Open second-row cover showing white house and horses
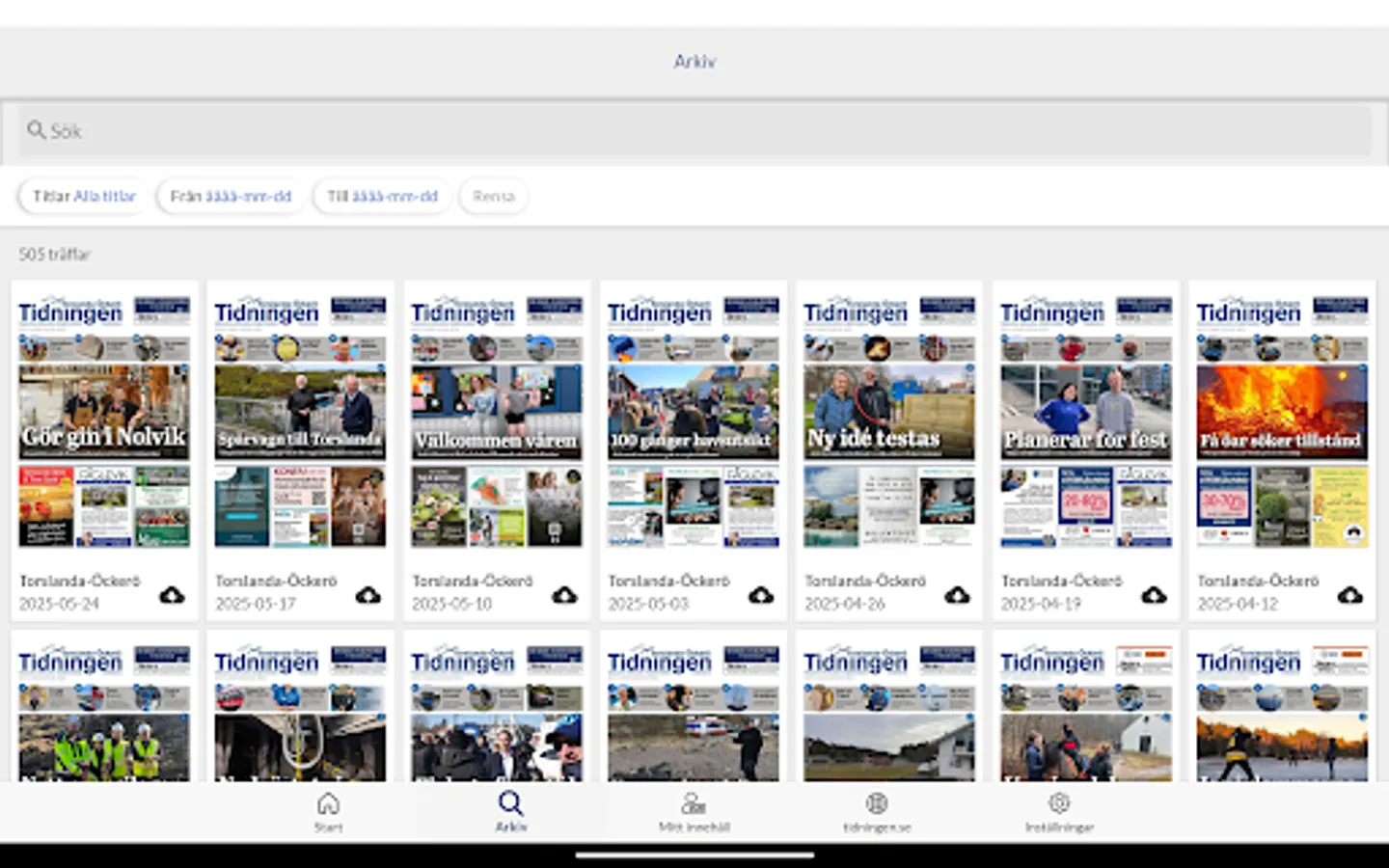This screenshot has width=1389, height=868. (1086, 712)
